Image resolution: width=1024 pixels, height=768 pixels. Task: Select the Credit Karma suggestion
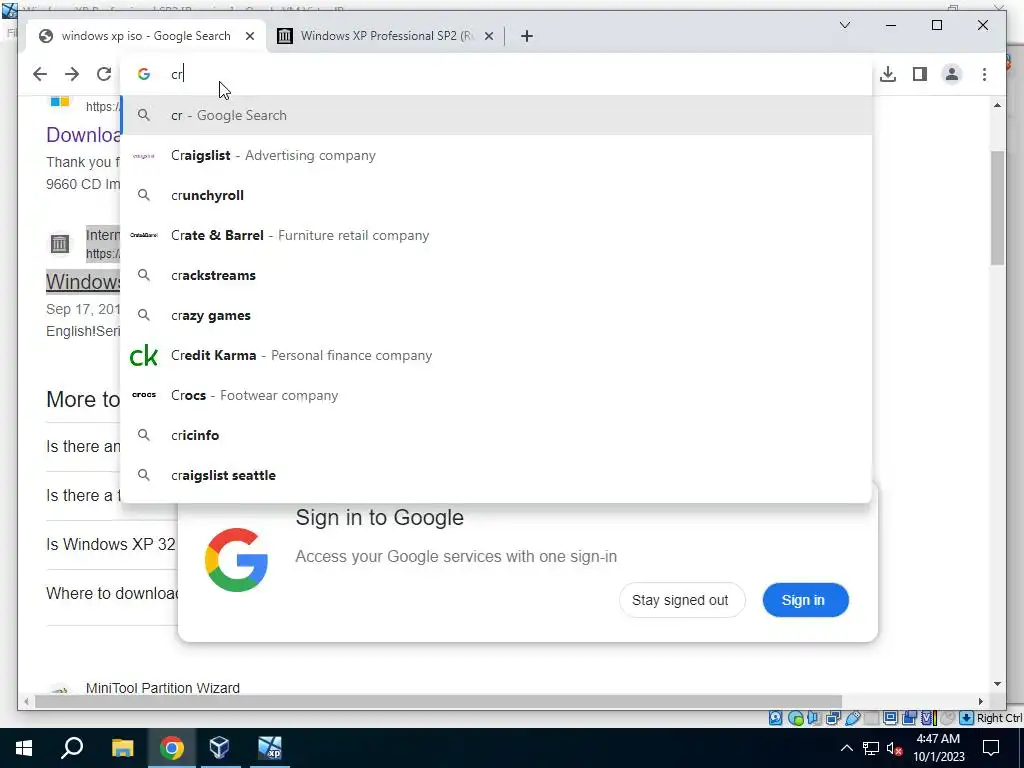click(x=496, y=355)
